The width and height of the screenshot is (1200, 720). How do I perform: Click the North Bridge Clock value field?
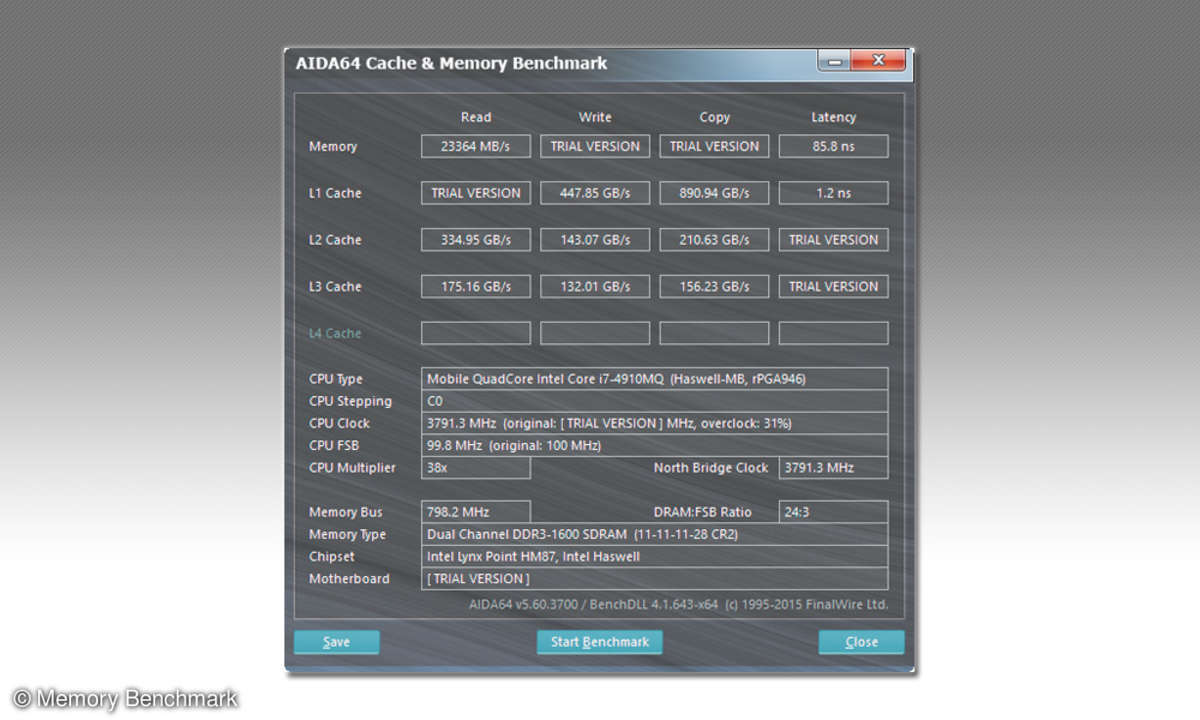click(x=833, y=467)
